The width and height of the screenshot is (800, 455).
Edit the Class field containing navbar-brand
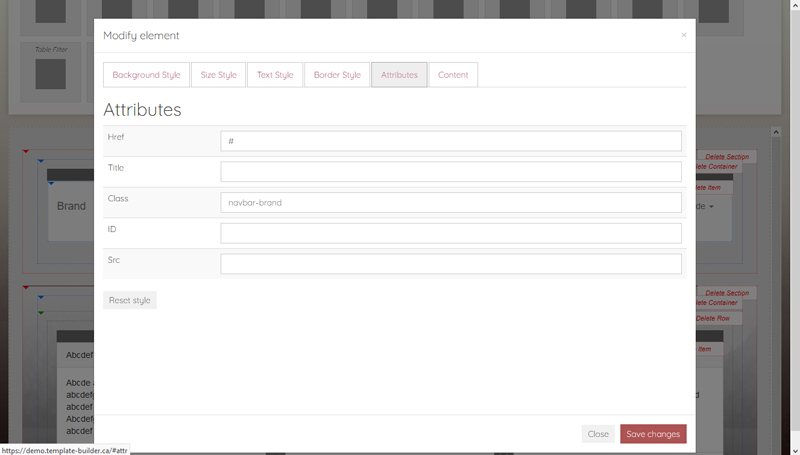(450, 203)
